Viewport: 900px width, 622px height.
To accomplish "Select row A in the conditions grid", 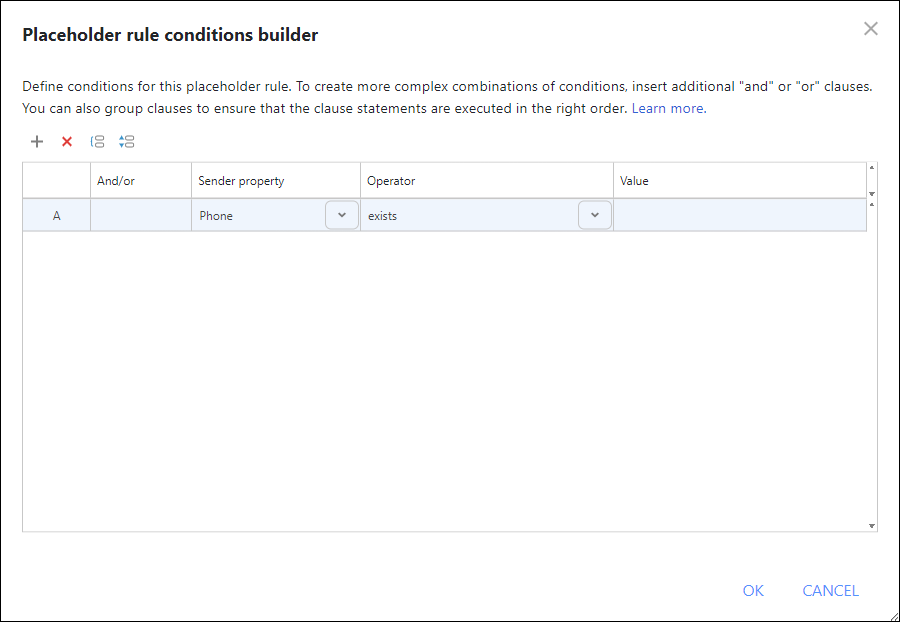I will [x=56, y=214].
